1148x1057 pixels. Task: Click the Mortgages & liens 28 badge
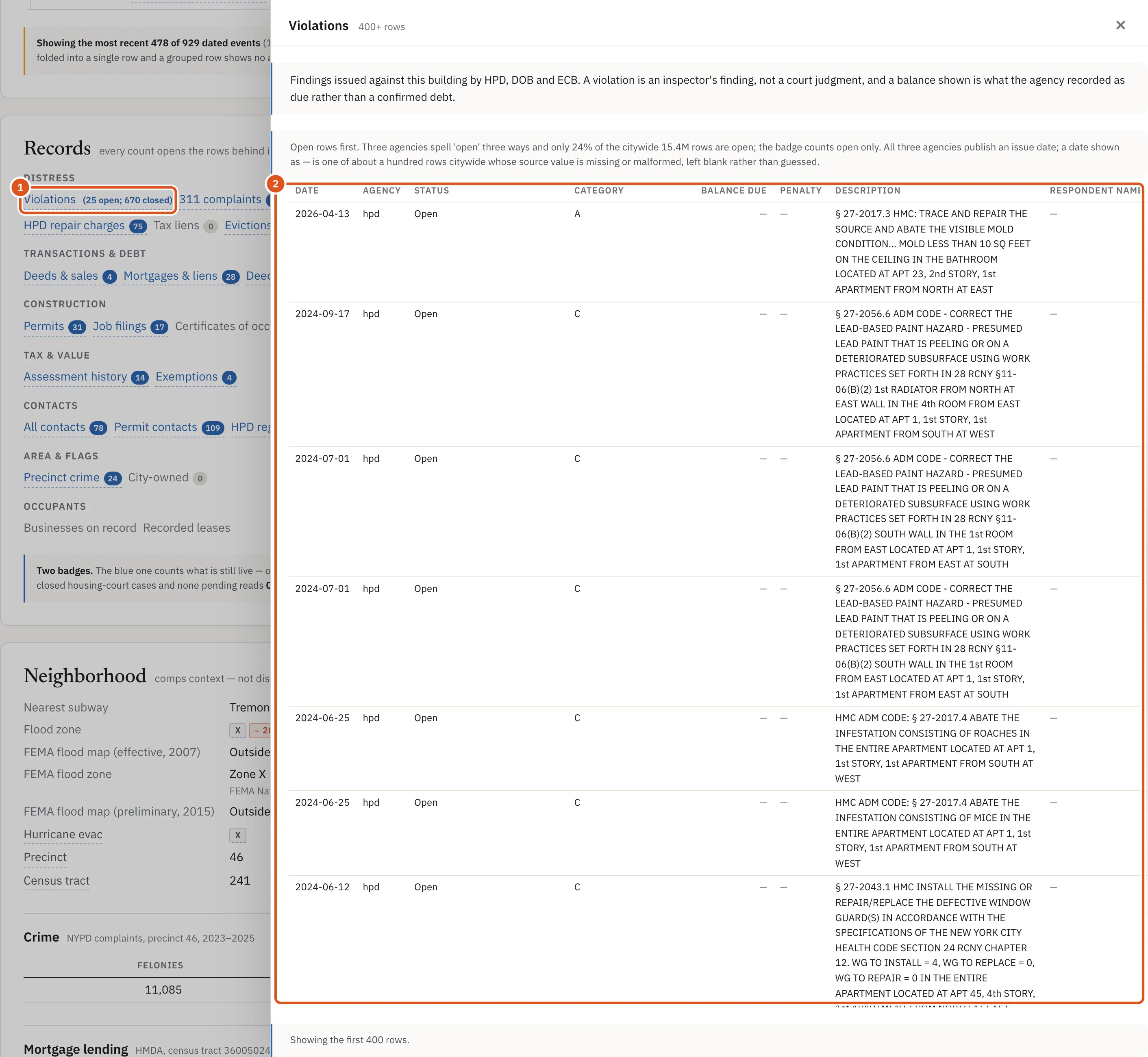[230, 277]
